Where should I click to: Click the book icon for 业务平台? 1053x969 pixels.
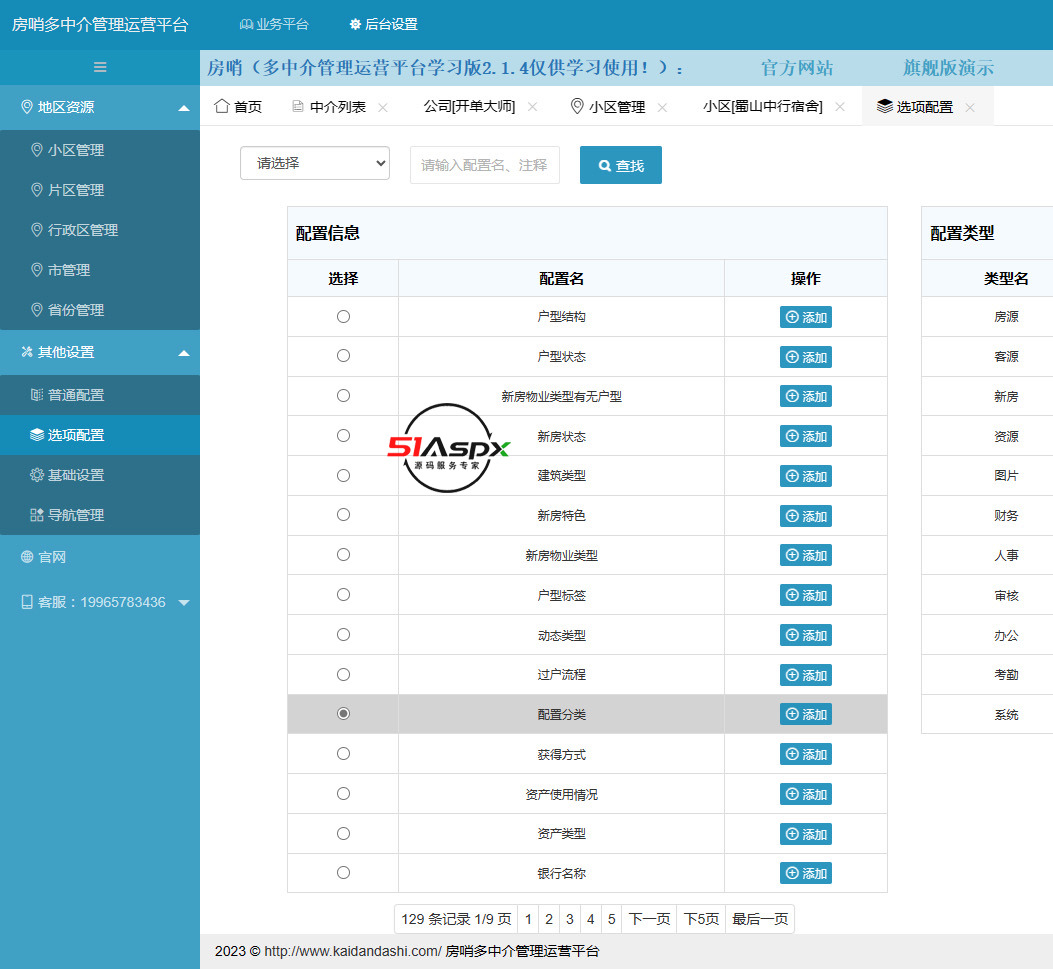246,24
